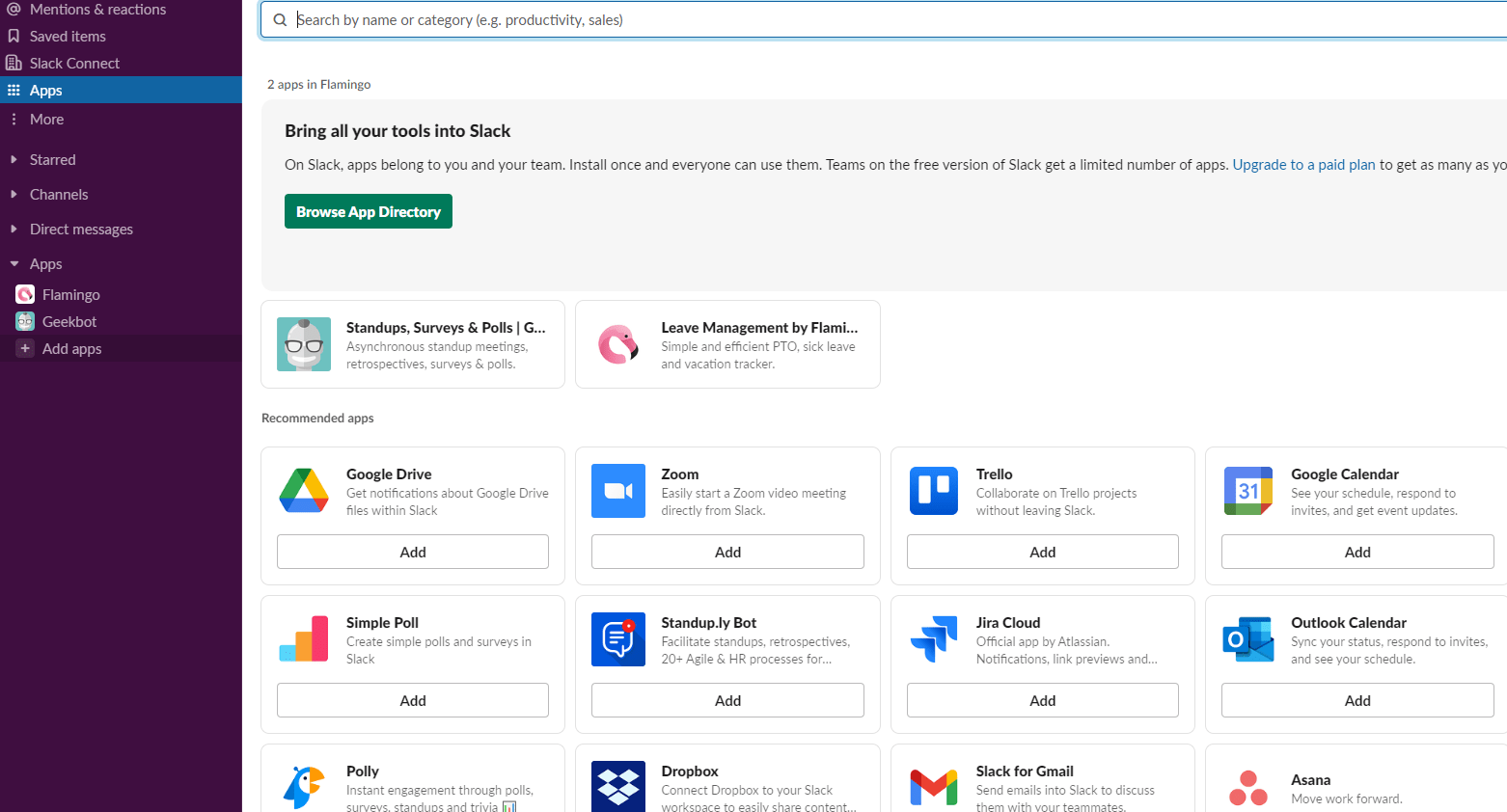Open the More menu
The image size is (1507, 812).
tap(44, 119)
